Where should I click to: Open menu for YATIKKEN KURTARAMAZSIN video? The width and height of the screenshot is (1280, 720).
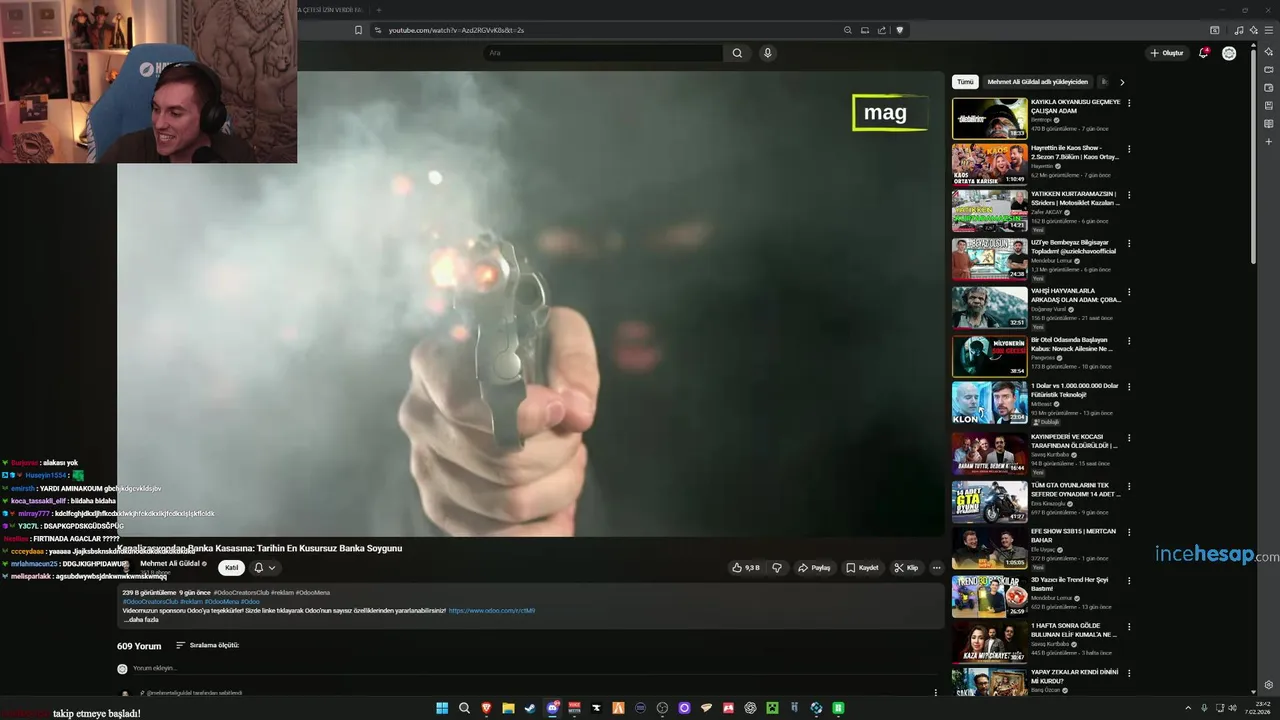pyautogui.click(x=1129, y=195)
